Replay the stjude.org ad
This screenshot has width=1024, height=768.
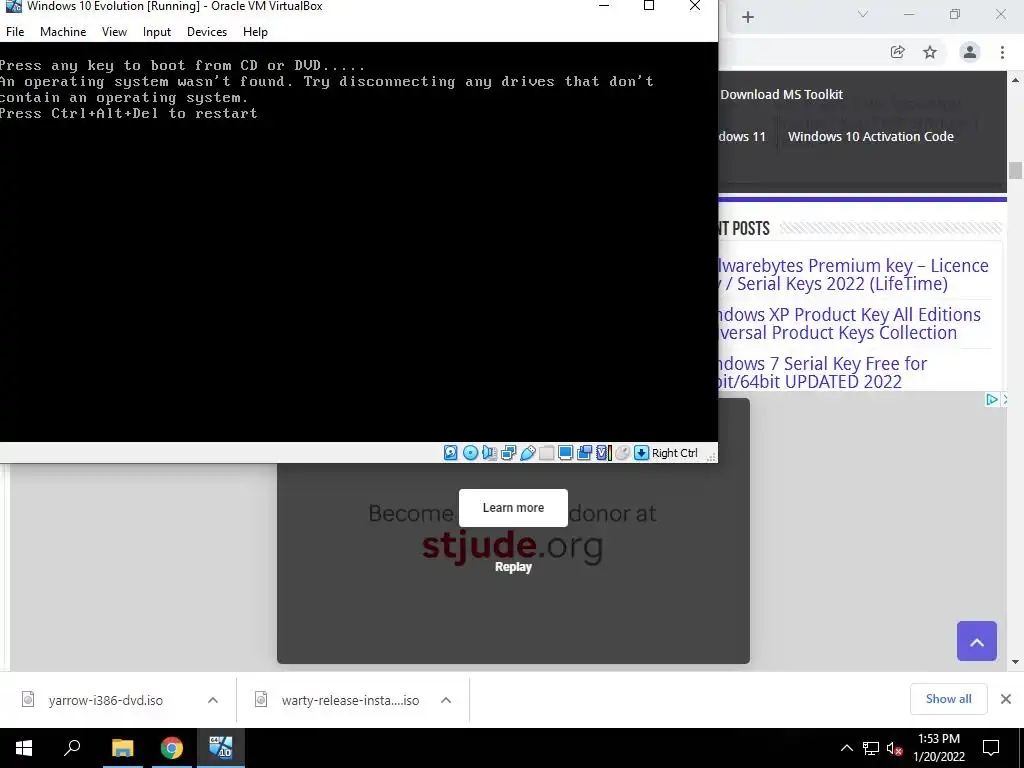513,567
